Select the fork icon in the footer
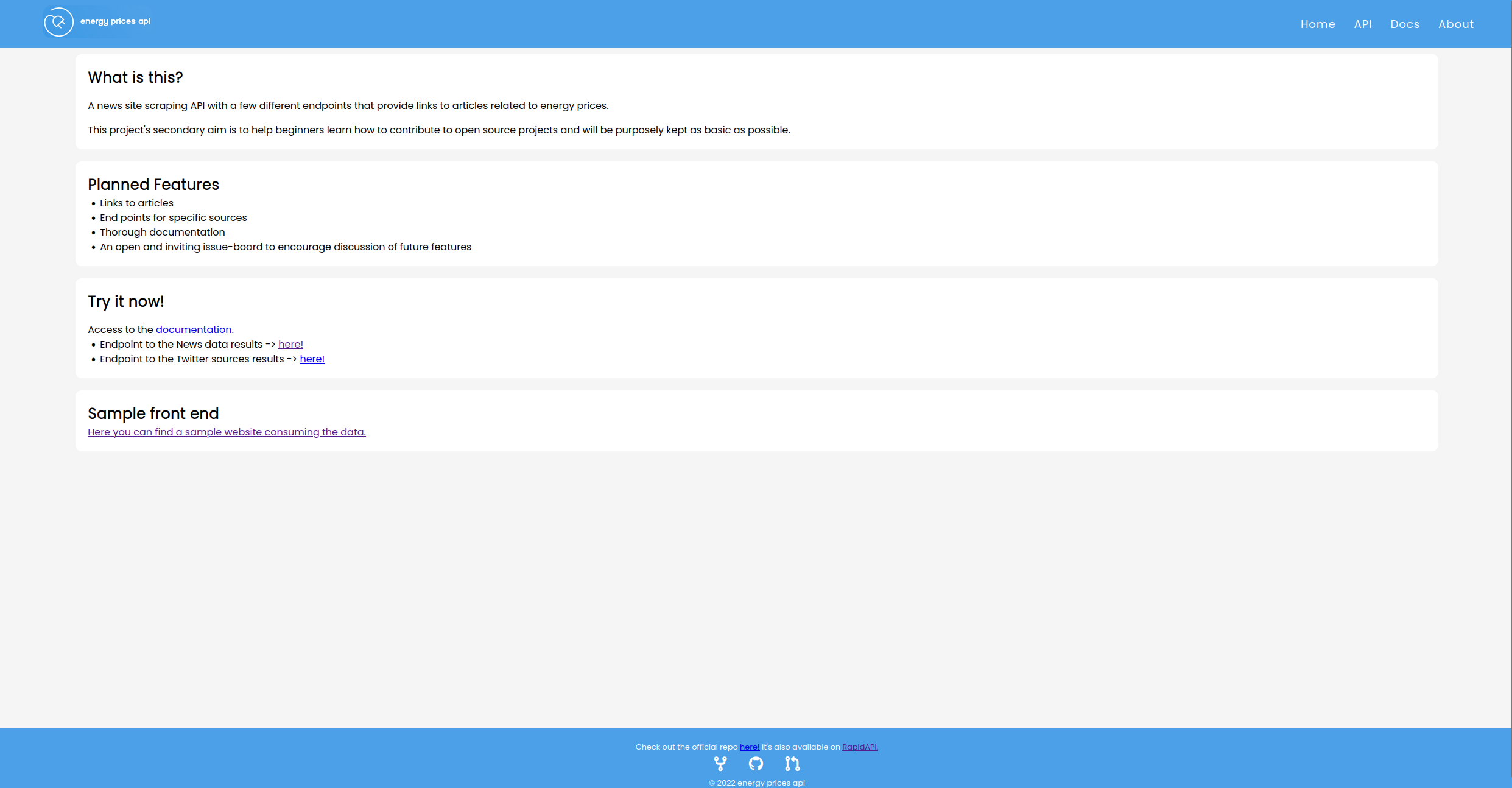The image size is (1512, 788). click(x=720, y=764)
